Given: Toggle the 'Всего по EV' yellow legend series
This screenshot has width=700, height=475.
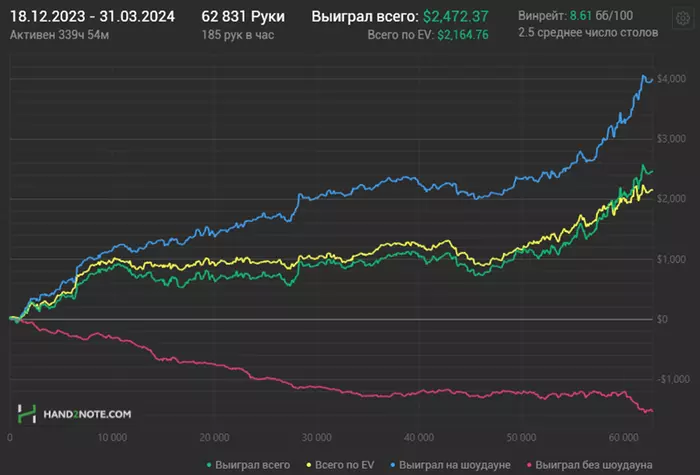Looking at the screenshot, I should click(x=340, y=465).
